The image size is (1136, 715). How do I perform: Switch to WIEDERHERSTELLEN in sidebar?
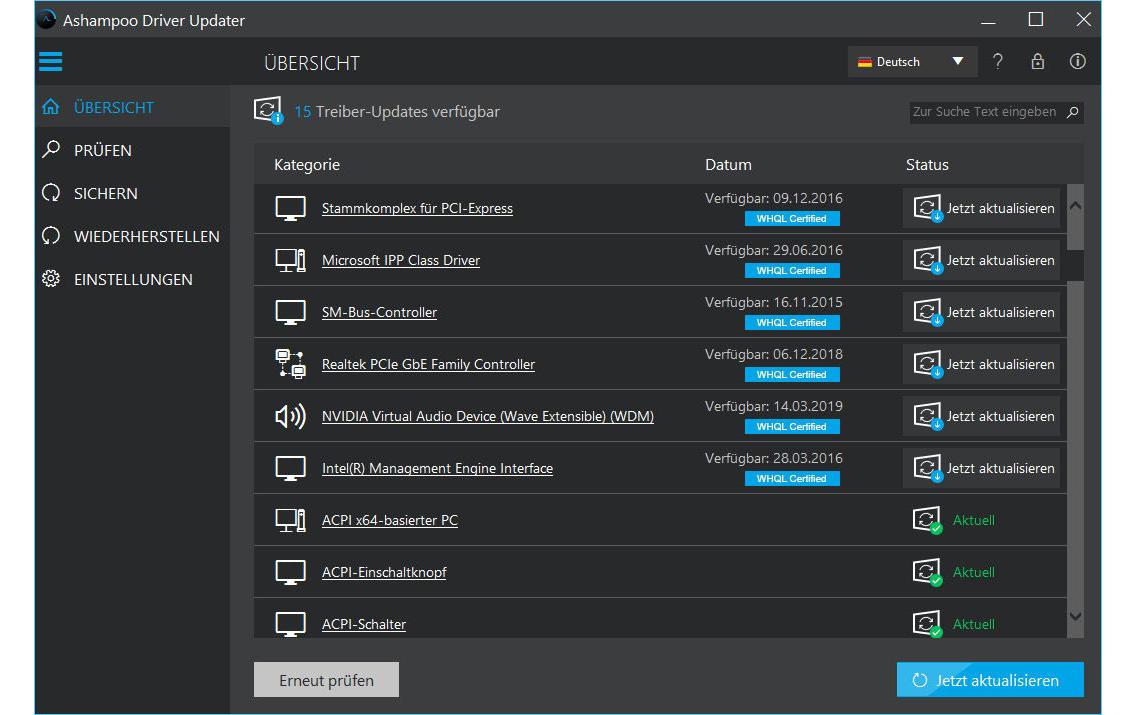point(146,237)
